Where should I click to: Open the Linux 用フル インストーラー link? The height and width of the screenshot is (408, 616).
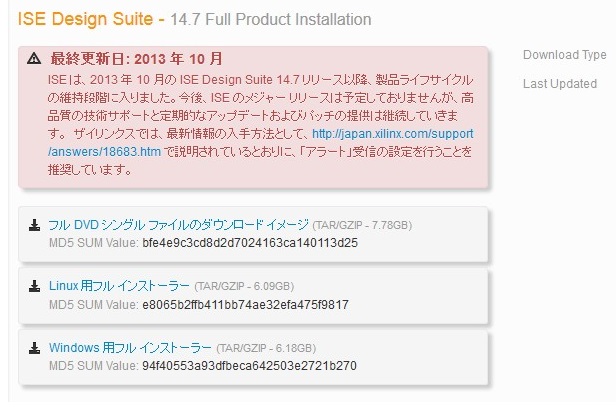(x=119, y=286)
